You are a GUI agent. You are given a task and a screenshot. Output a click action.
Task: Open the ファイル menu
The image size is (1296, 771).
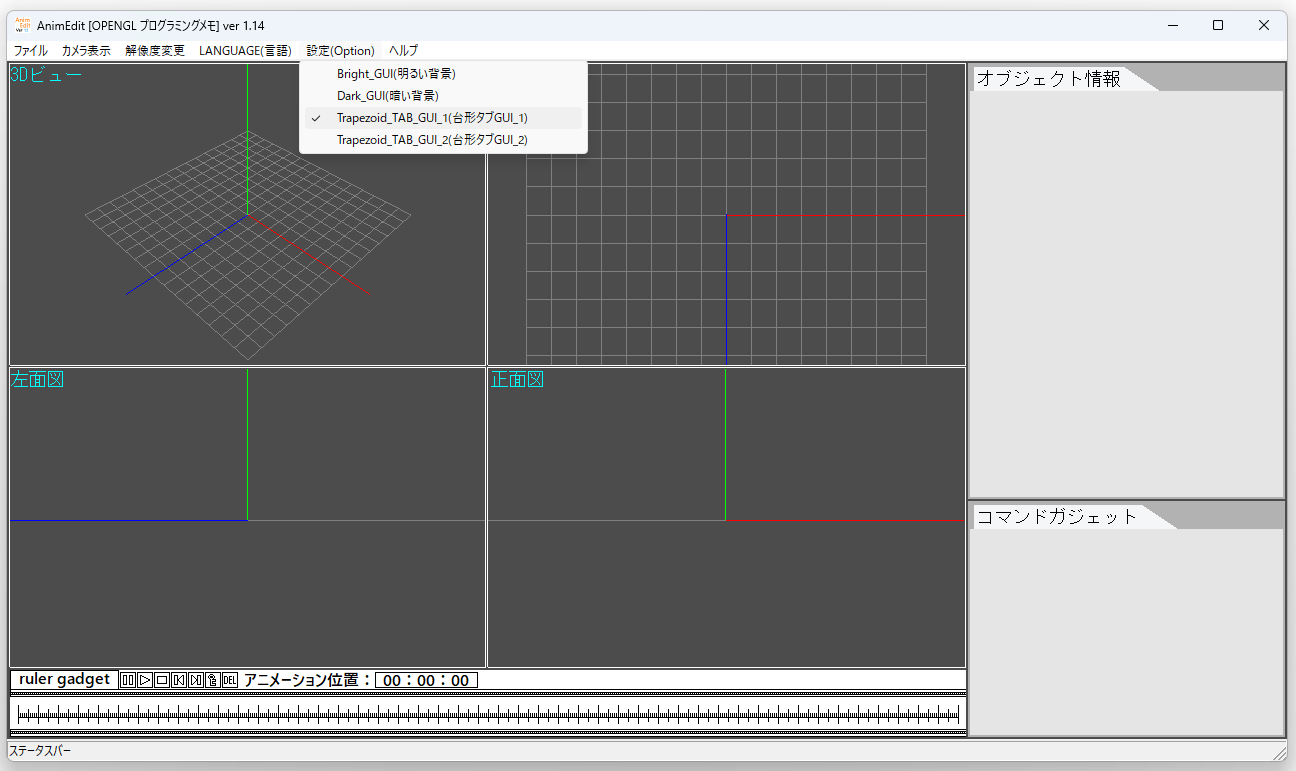pos(30,50)
